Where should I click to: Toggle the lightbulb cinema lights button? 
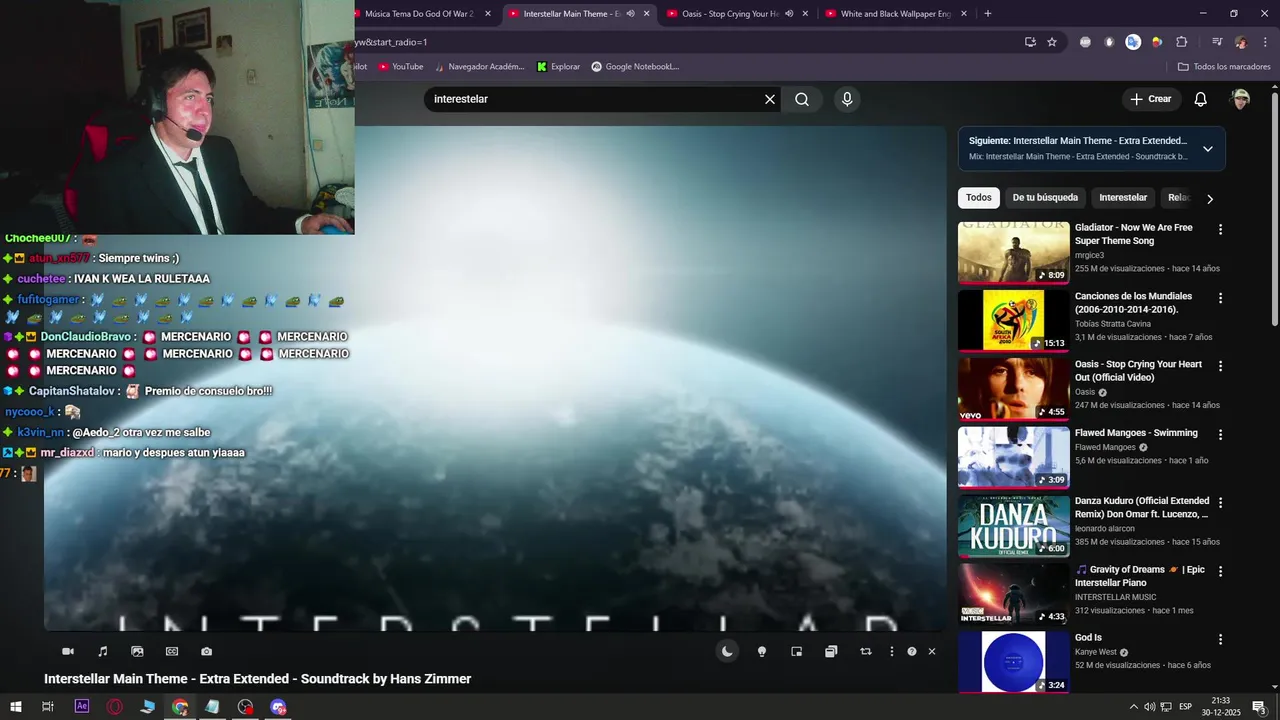click(x=762, y=651)
